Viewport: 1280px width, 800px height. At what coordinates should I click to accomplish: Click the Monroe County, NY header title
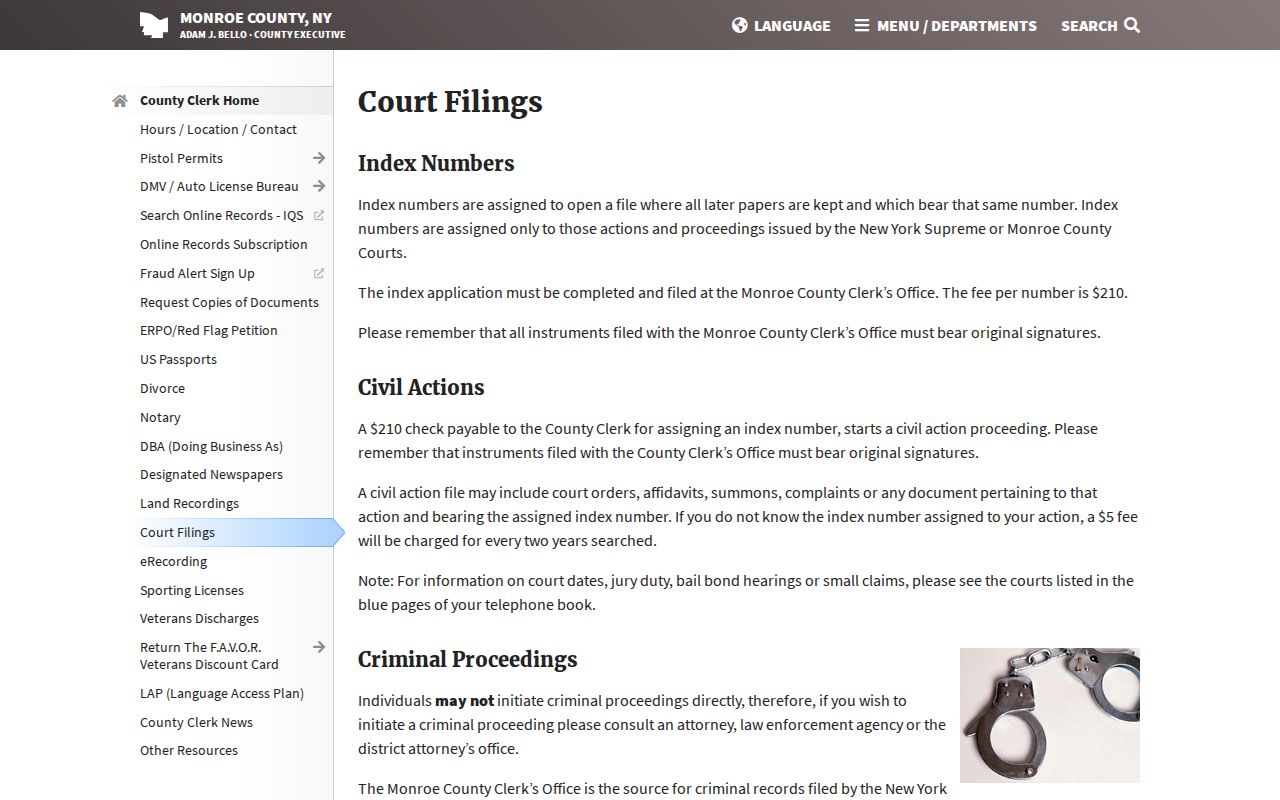click(256, 18)
